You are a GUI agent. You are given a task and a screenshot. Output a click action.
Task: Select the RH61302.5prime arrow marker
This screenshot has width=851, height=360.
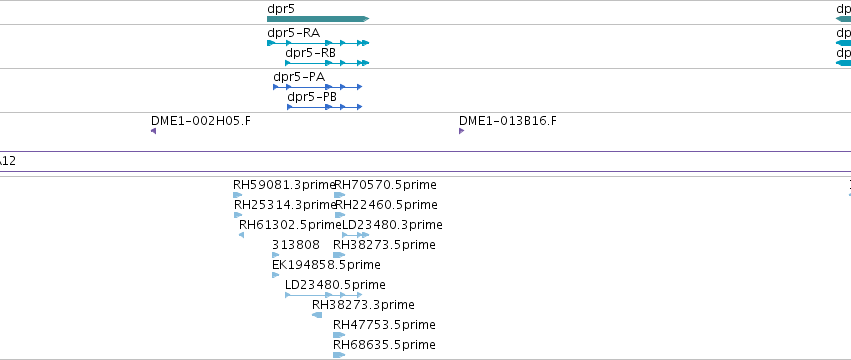pyautogui.click(x=242, y=235)
